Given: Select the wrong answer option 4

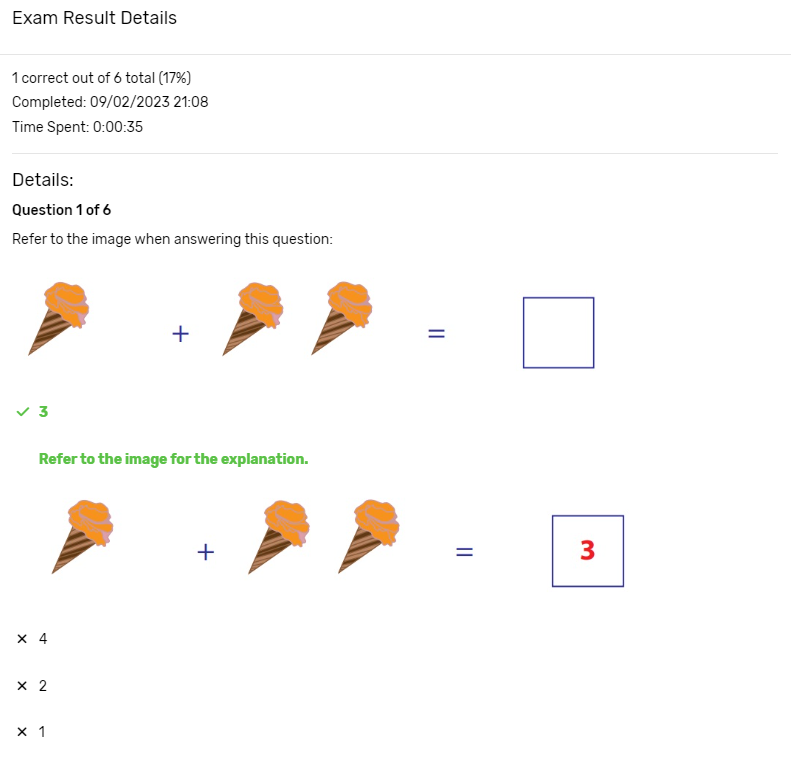Looking at the screenshot, I should click(x=43, y=639).
